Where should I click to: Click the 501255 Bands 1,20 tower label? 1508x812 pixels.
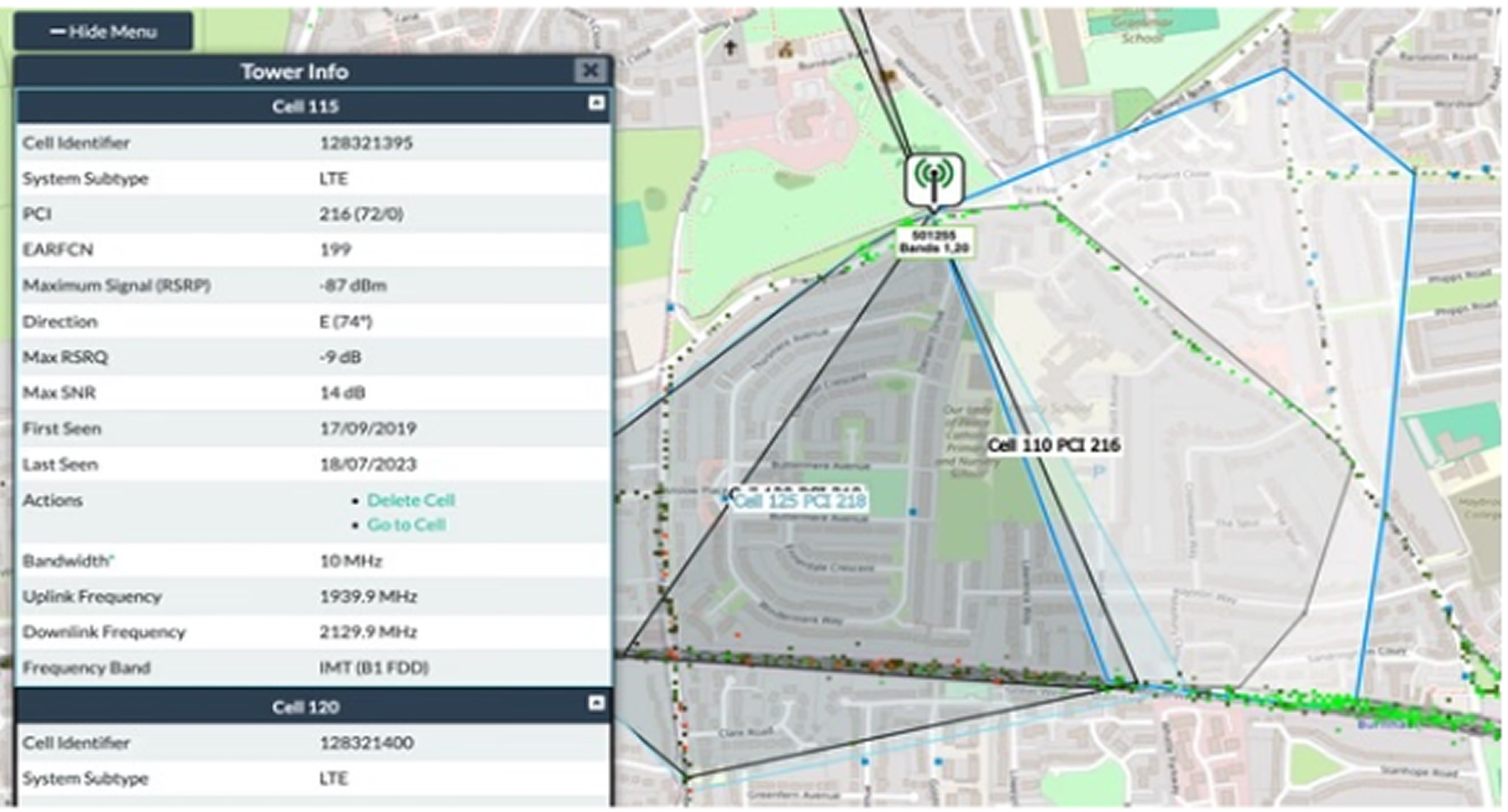point(934,242)
